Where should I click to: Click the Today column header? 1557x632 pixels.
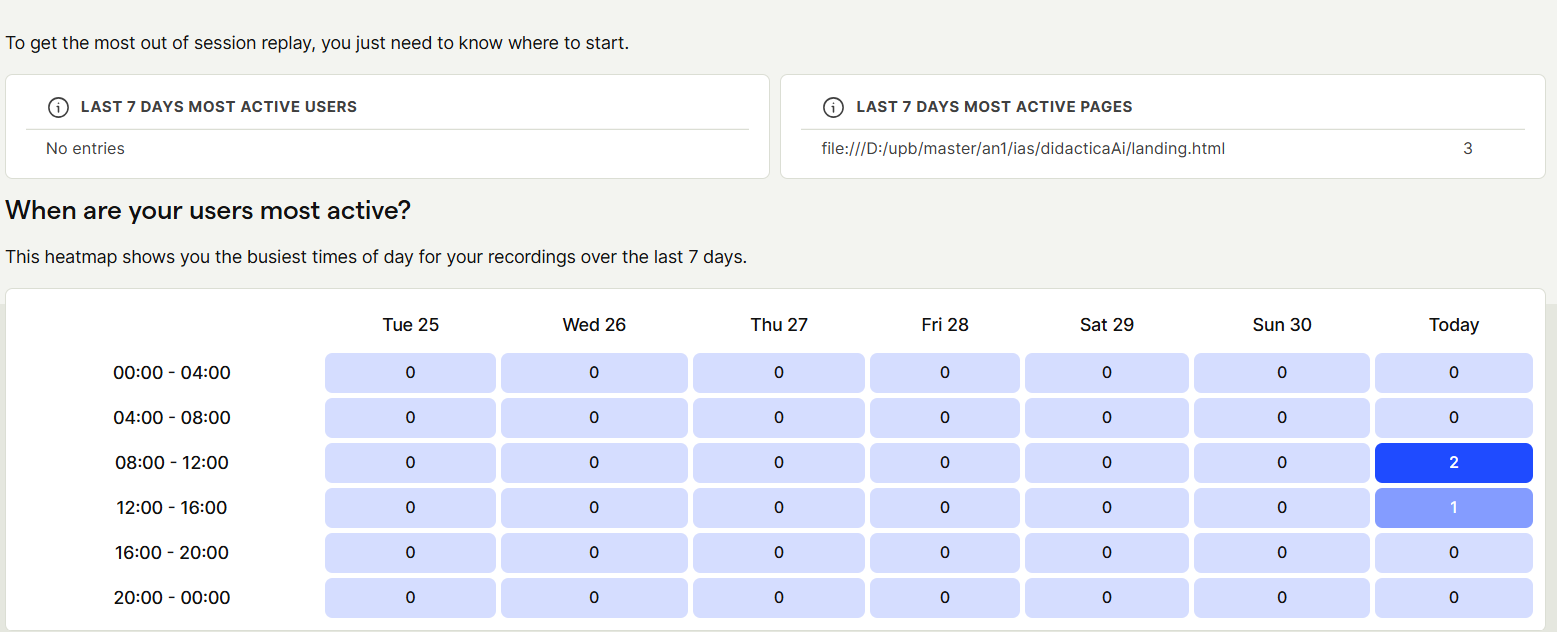(1453, 325)
